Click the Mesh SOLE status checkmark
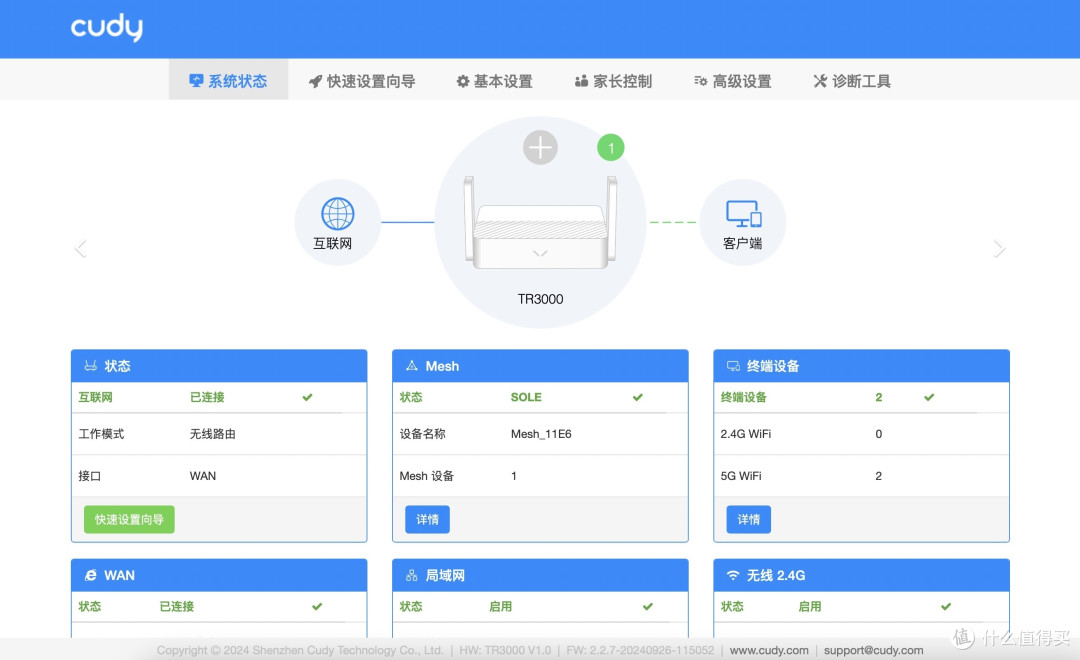This screenshot has width=1080, height=660. (638, 397)
